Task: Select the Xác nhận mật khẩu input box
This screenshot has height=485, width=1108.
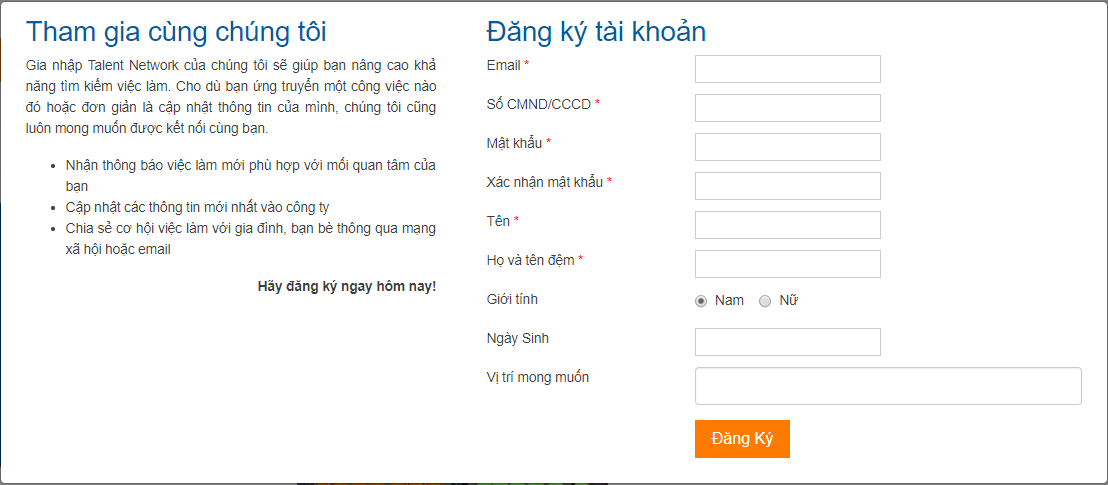Action: [x=788, y=186]
